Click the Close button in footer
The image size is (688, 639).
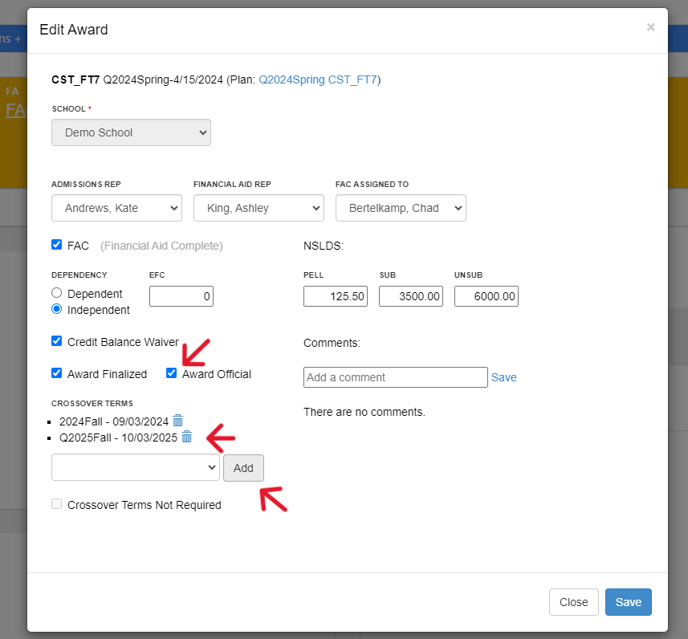coord(573,602)
